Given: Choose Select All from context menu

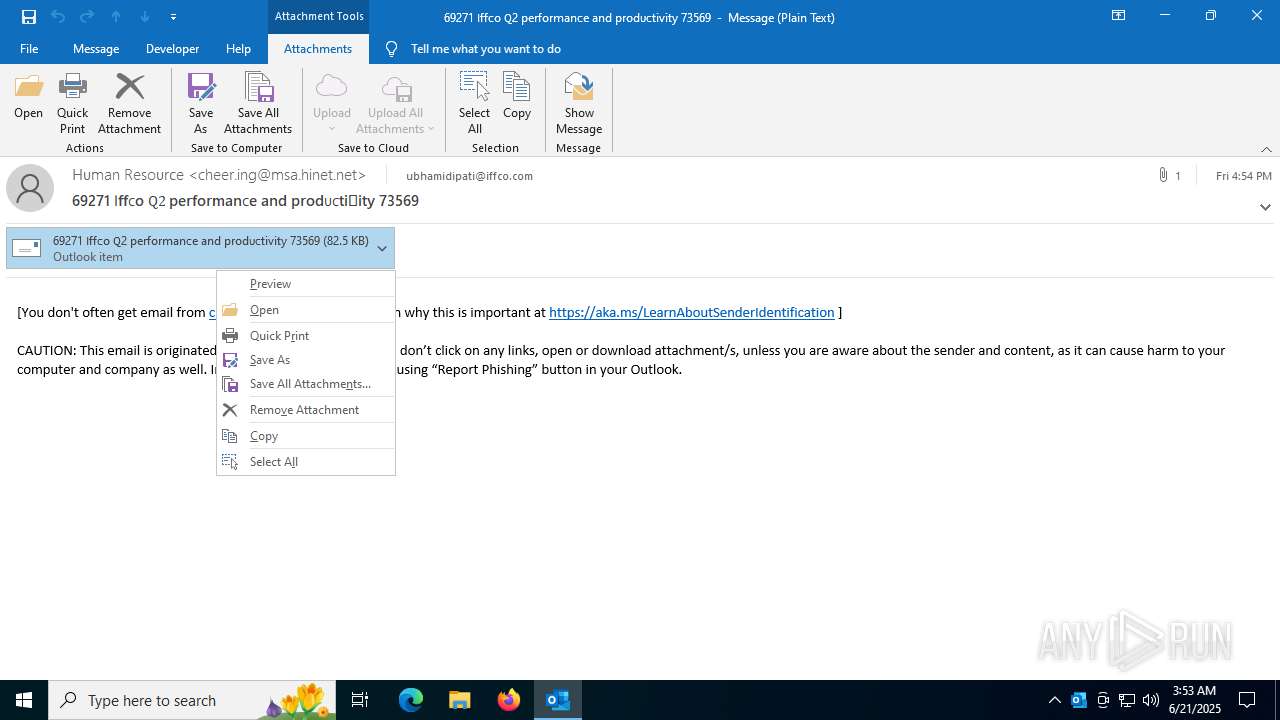Looking at the screenshot, I should [x=306, y=462].
